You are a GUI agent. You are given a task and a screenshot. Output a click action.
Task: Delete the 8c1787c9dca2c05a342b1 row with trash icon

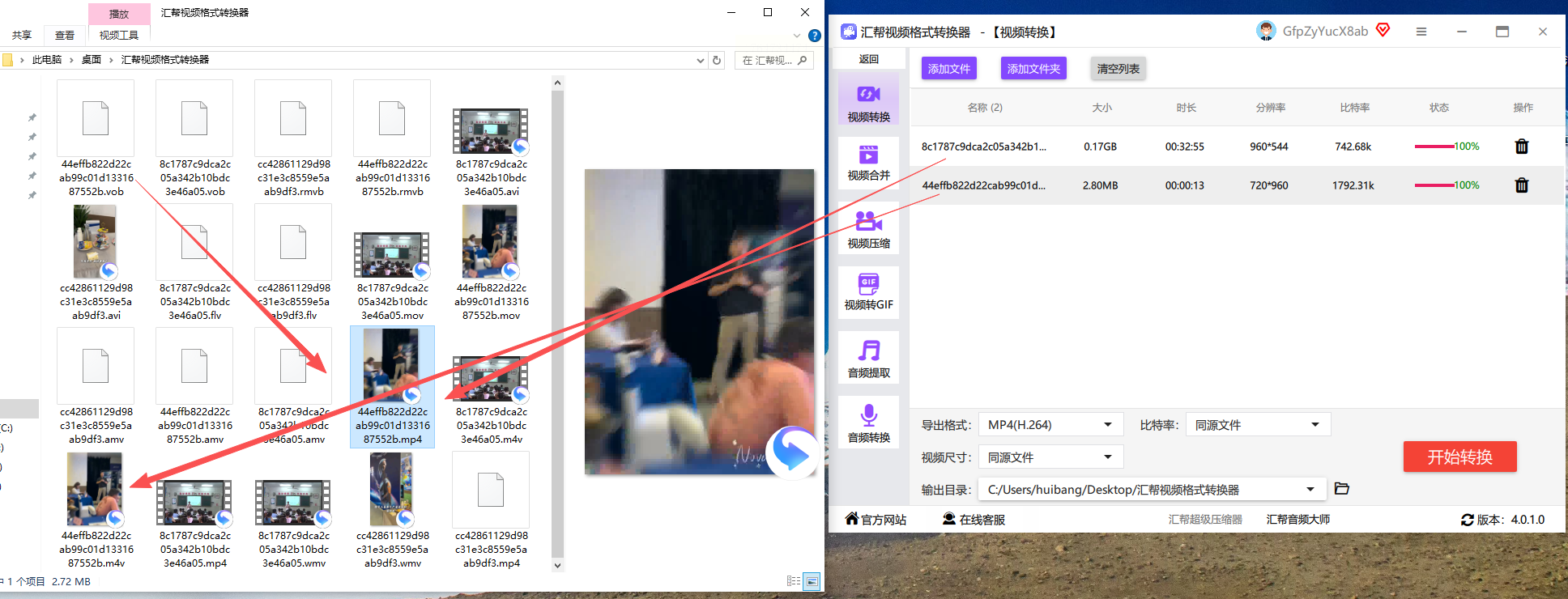[x=1522, y=147]
